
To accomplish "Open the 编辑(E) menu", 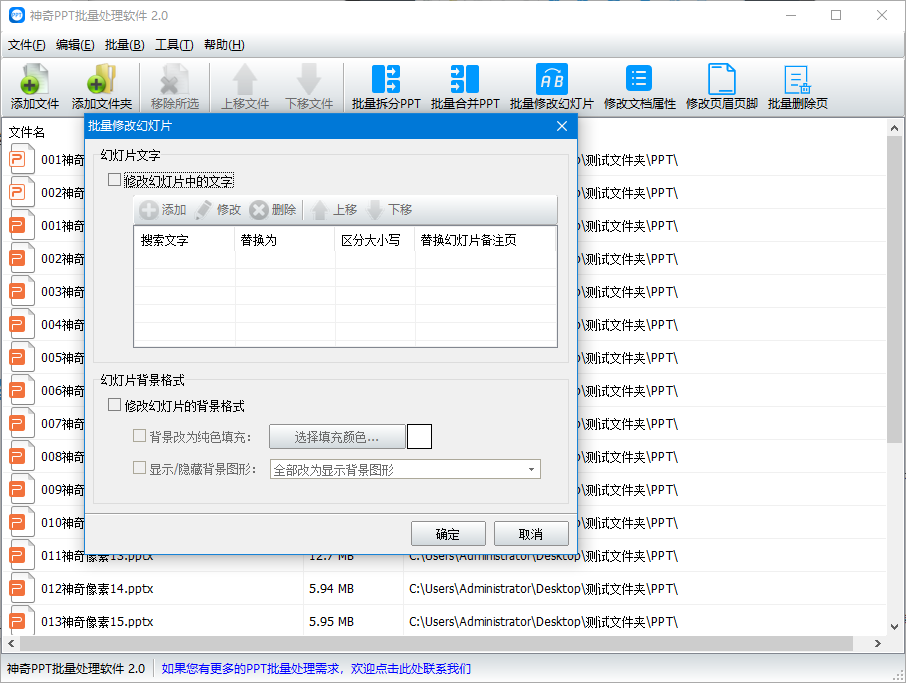I will [75, 44].
